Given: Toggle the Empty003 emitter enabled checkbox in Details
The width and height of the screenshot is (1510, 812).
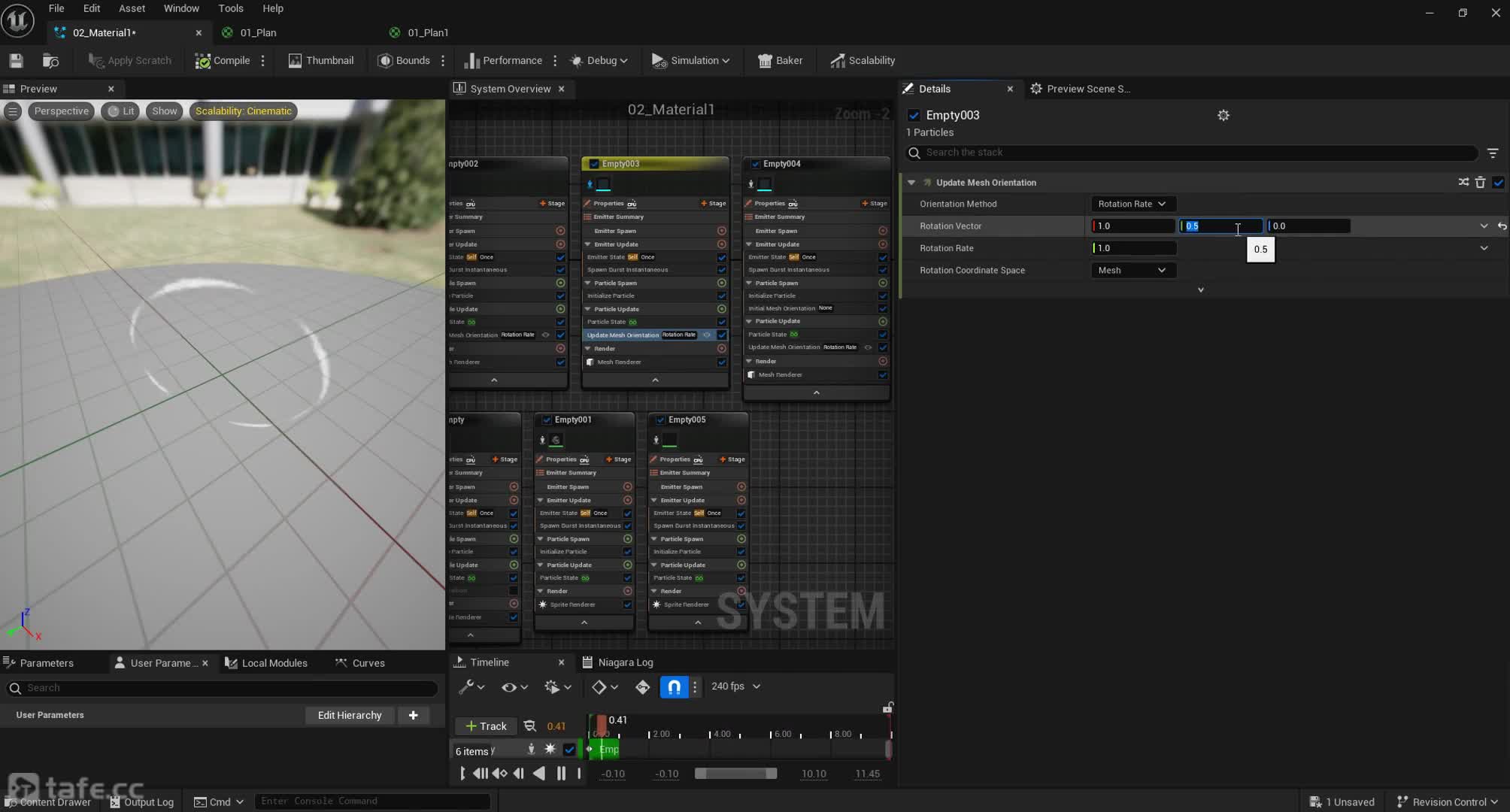Looking at the screenshot, I should tap(914, 116).
